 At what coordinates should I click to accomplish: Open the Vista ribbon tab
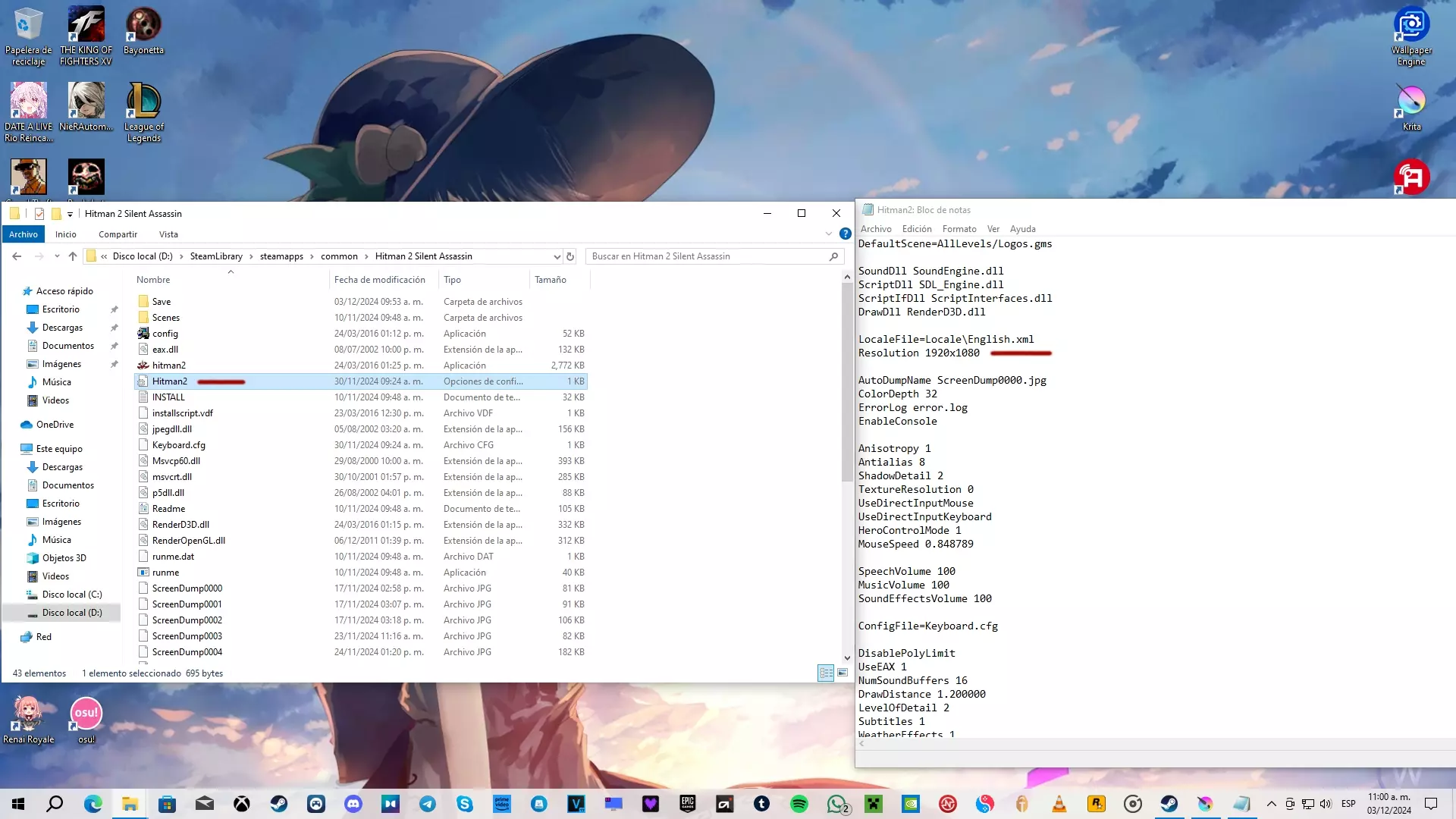168,234
